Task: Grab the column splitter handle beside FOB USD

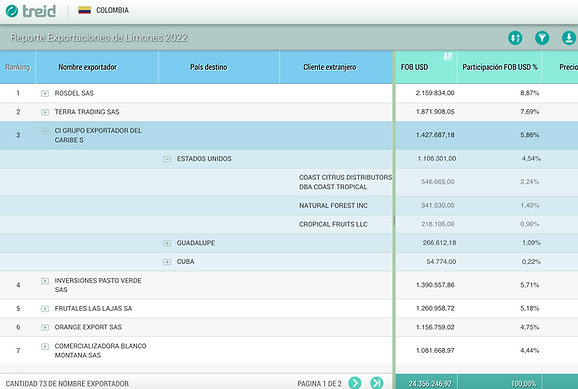Action: [394, 221]
